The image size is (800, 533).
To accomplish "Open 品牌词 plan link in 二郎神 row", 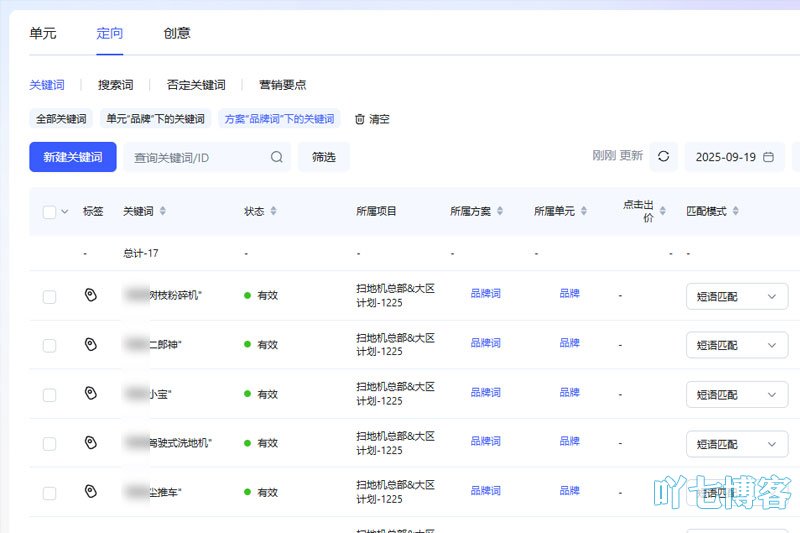I will (486, 343).
